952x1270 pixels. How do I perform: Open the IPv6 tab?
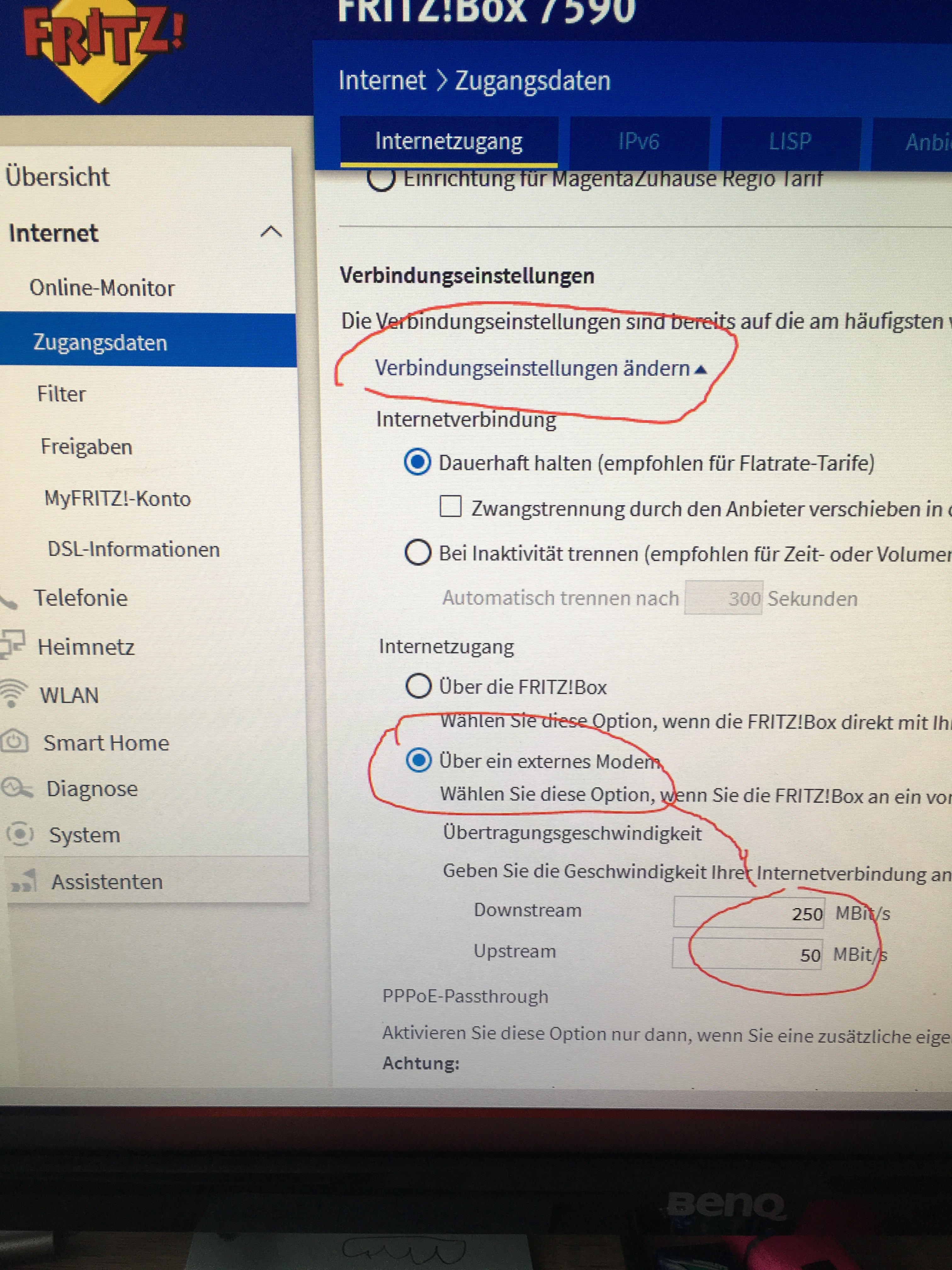[x=639, y=141]
